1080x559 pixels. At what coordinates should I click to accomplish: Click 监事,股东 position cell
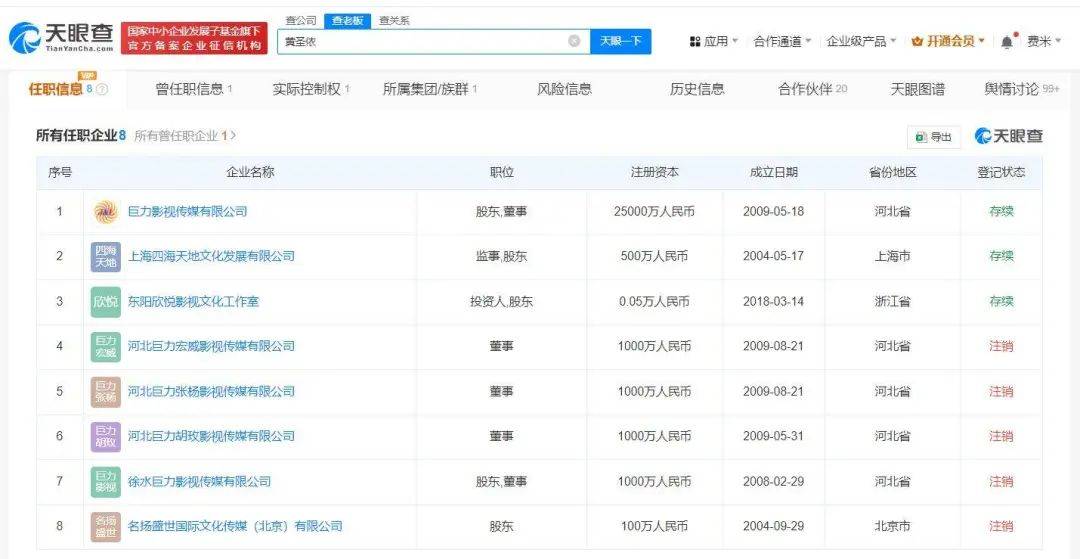point(501,256)
